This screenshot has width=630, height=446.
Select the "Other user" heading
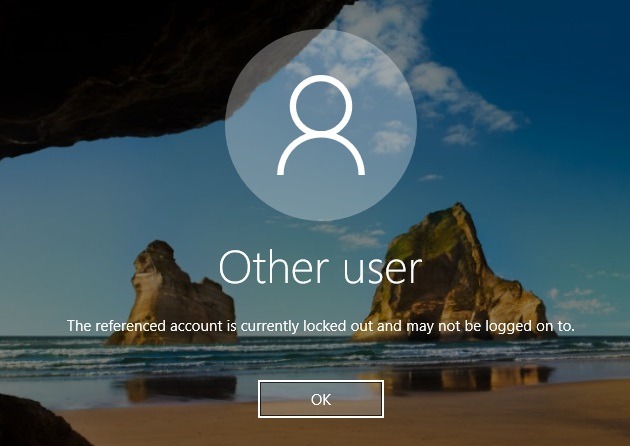click(321, 268)
